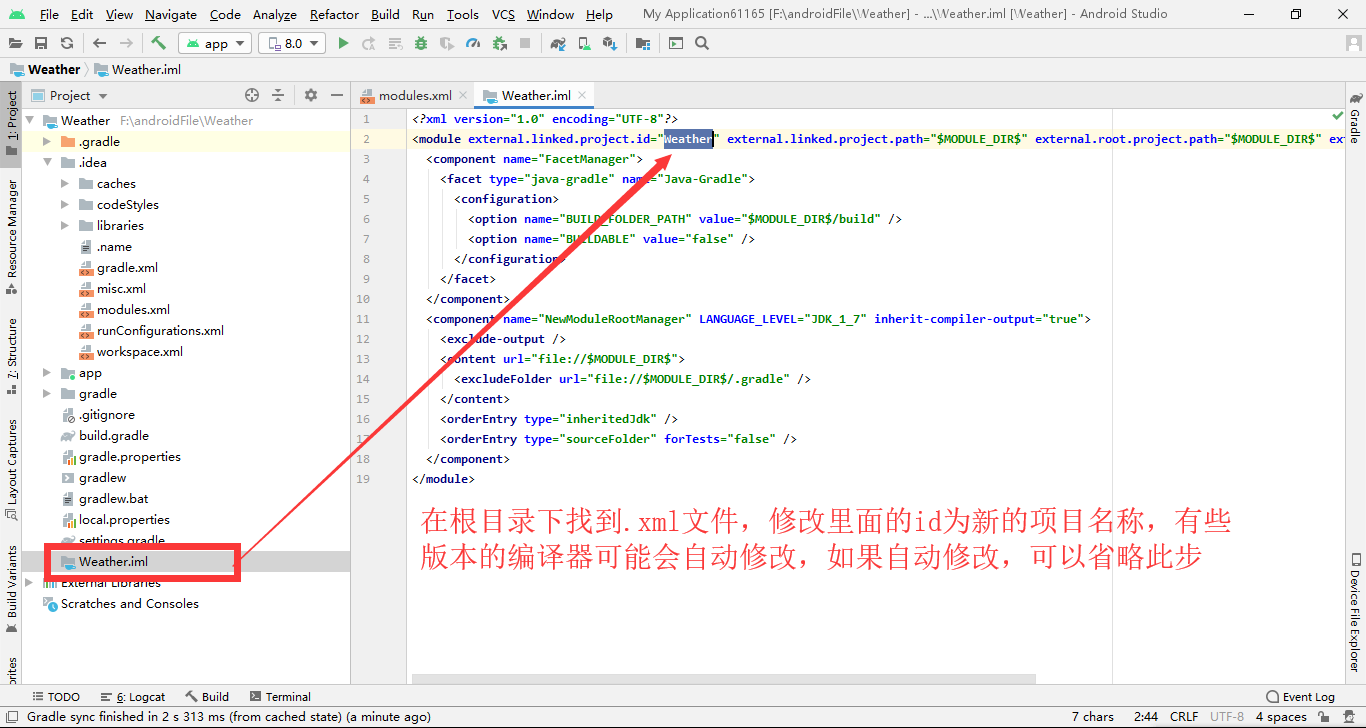Screen dimensions: 1366x728
Task: Switch to the modules.xml editor tab
Action: pos(414,95)
